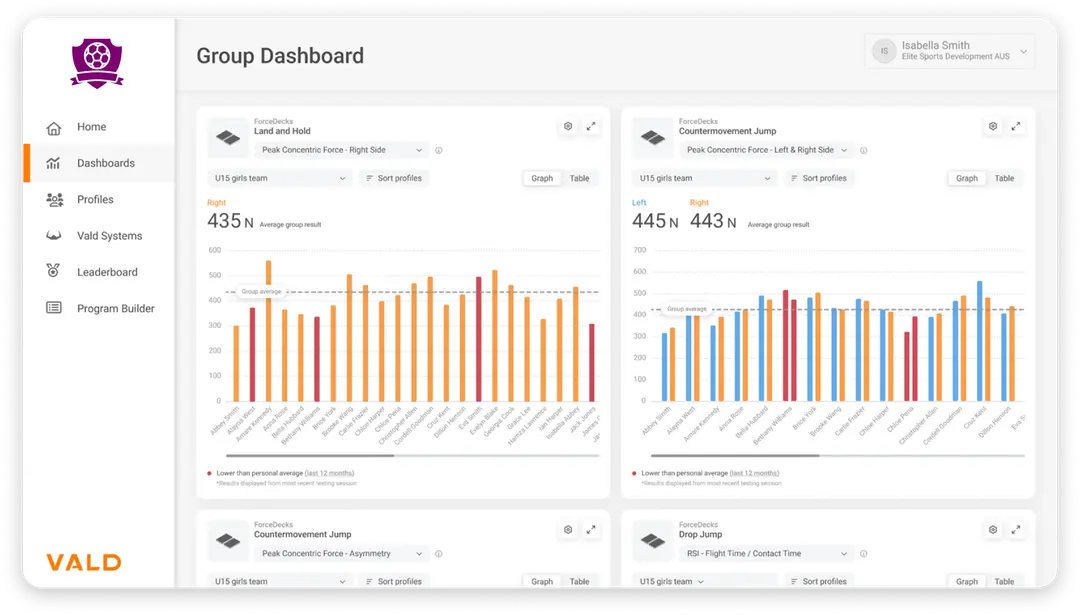Switch Land and Hold to Table view

point(580,178)
